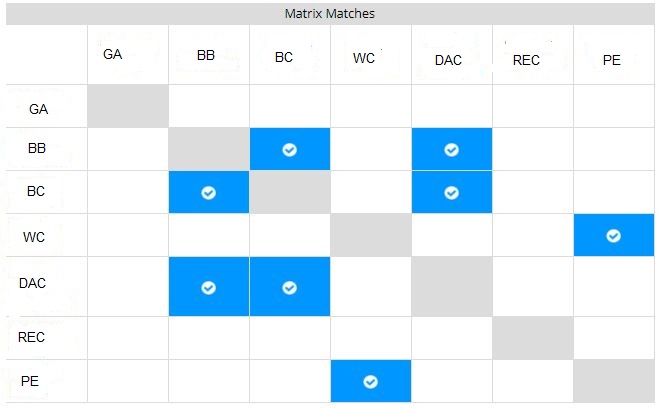663x408 pixels.
Task: Click the DAC column header
Action: [x=448, y=60]
